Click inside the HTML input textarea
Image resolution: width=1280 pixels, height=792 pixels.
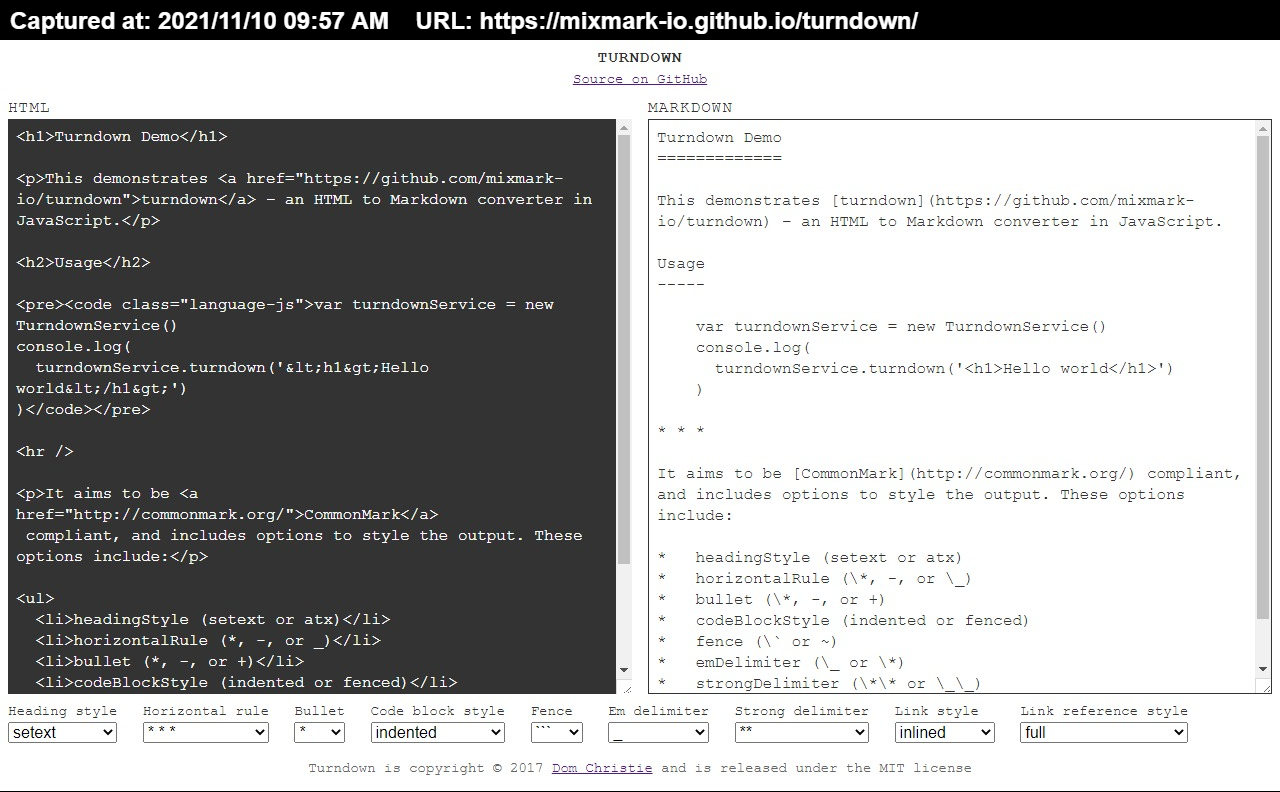(312, 406)
